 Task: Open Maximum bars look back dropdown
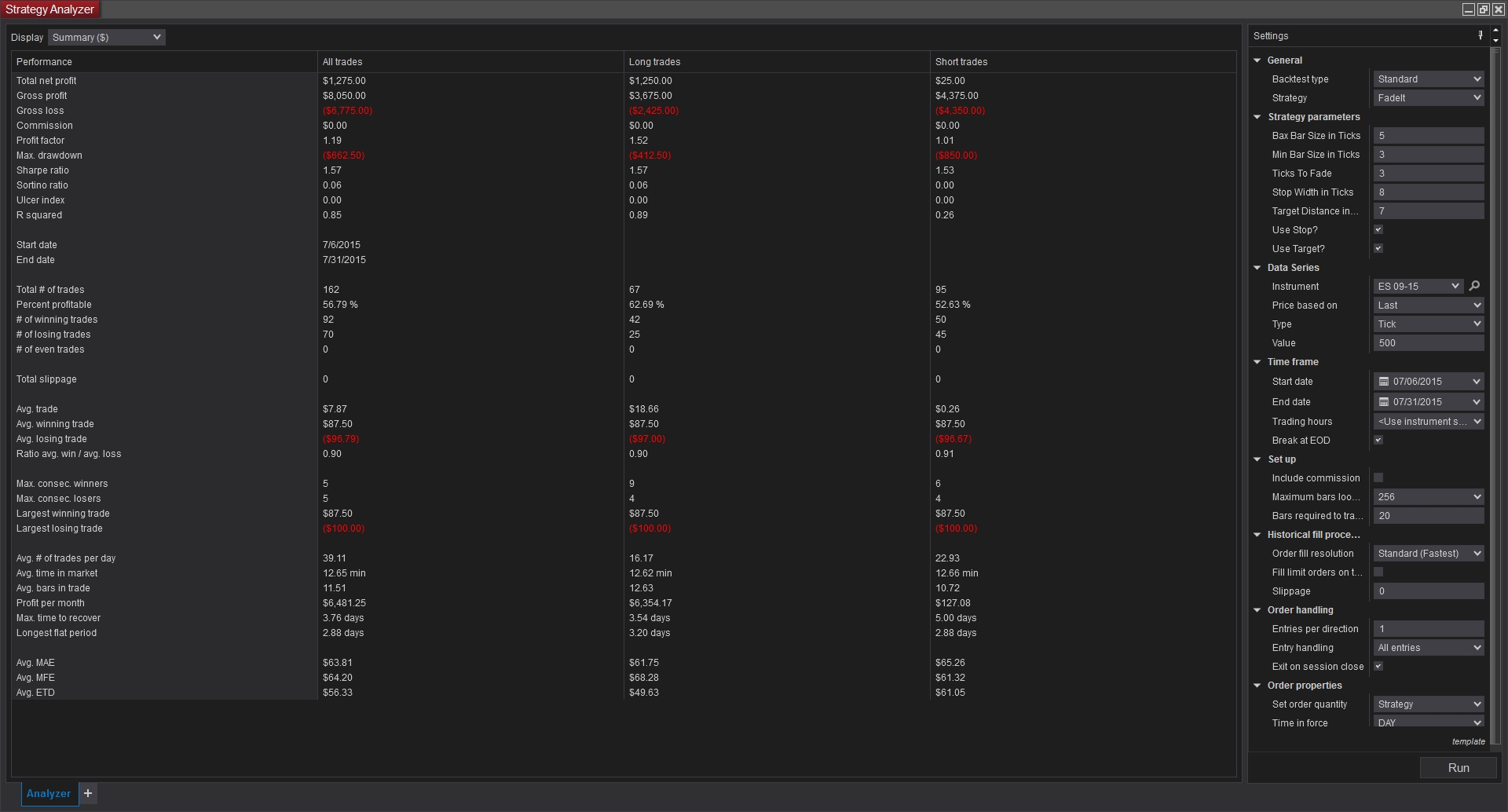(1429, 497)
